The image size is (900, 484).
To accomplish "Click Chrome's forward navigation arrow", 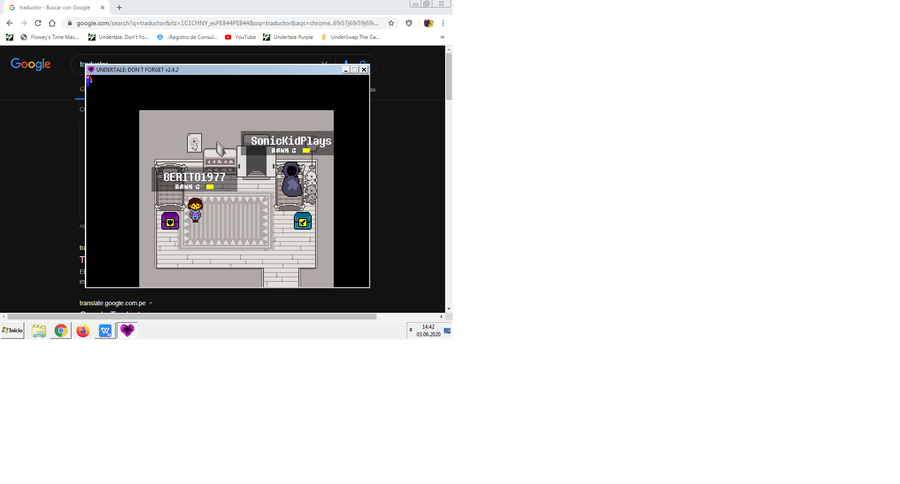I will (x=24, y=23).
